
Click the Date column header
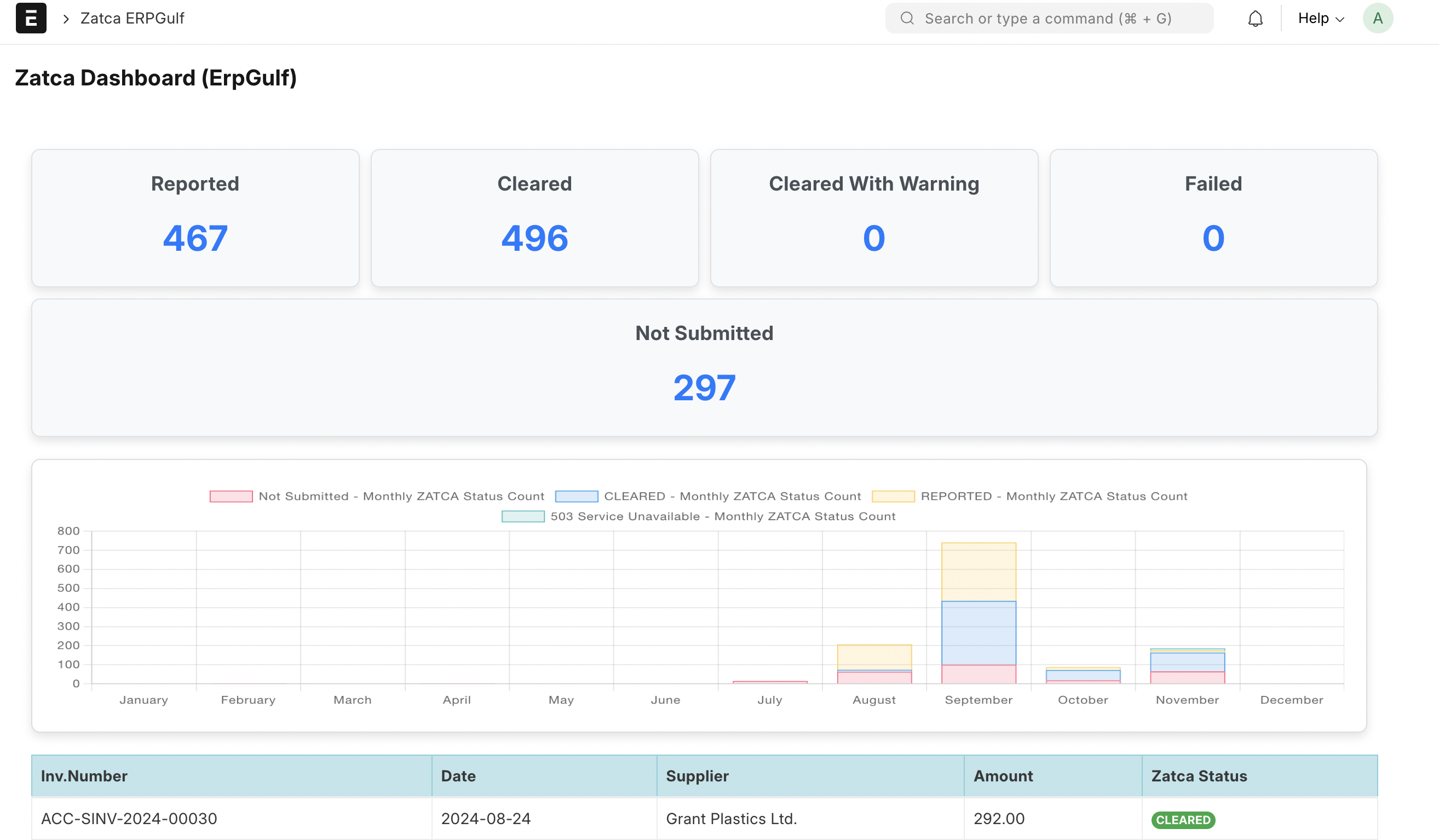point(544,775)
